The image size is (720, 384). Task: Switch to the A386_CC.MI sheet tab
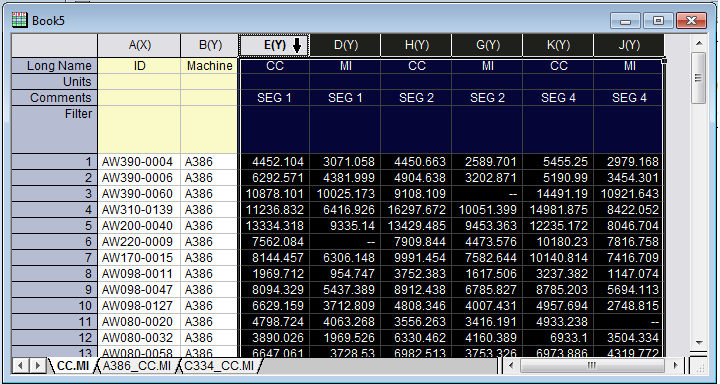click(x=136, y=366)
